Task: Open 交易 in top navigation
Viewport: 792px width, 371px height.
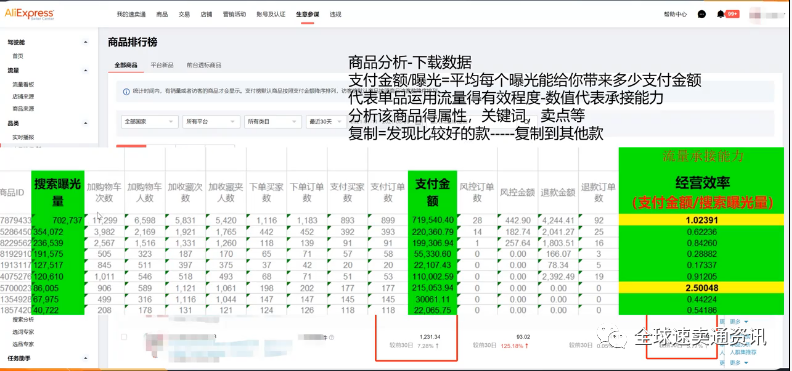Action: (x=184, y=15)
